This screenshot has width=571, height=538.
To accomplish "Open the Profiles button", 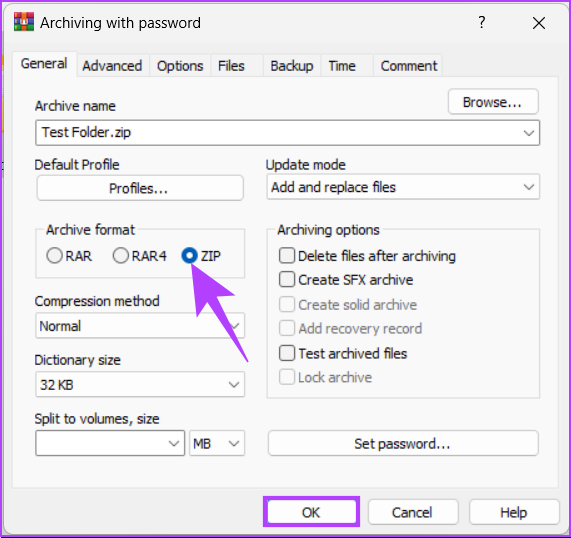I will [140, 188].
